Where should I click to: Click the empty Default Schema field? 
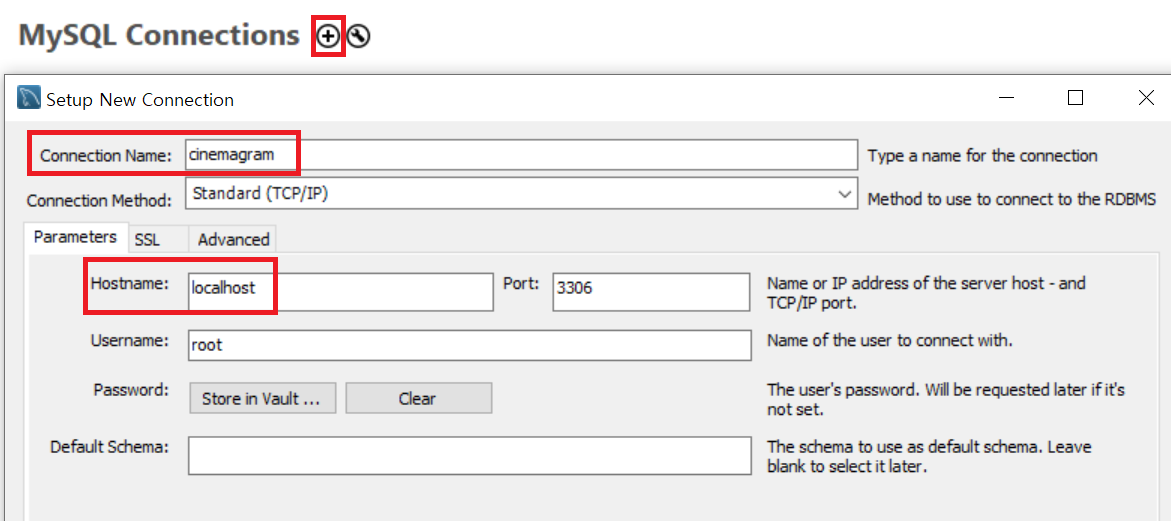pyautogui.click(x=469, y=455)
